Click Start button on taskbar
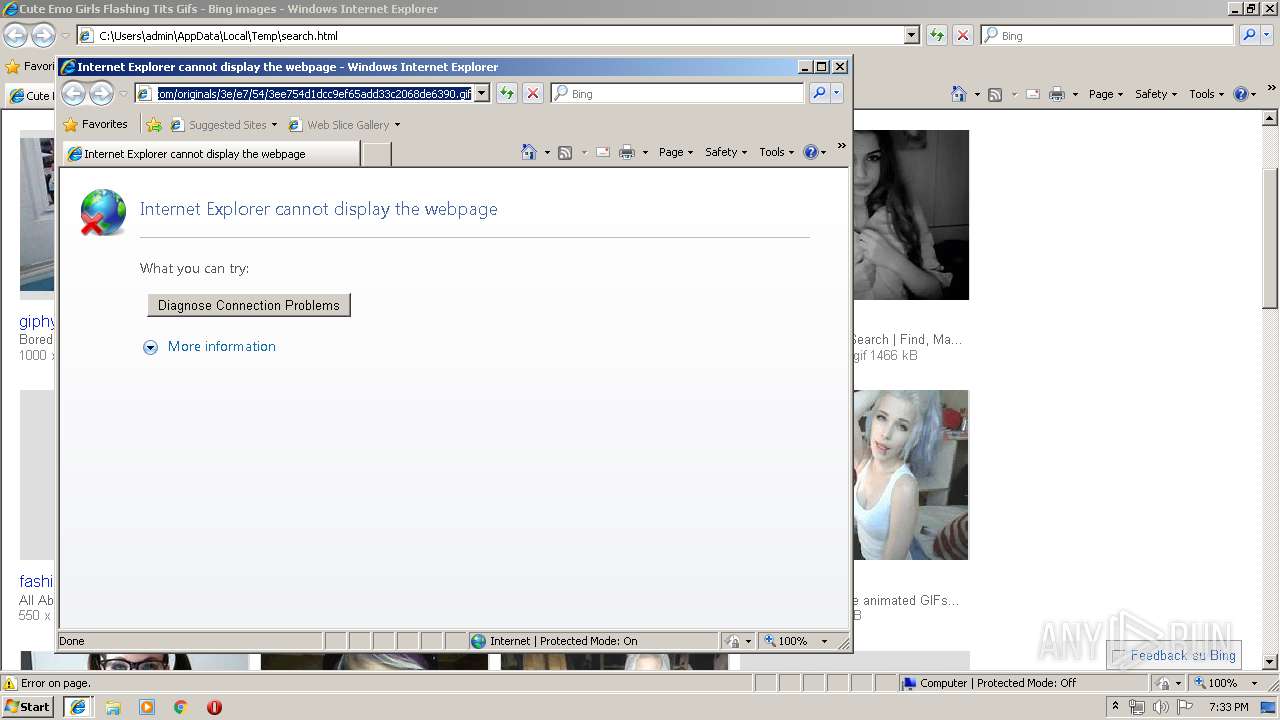Viewport: 1280px width, 720px height. point(28,707)
